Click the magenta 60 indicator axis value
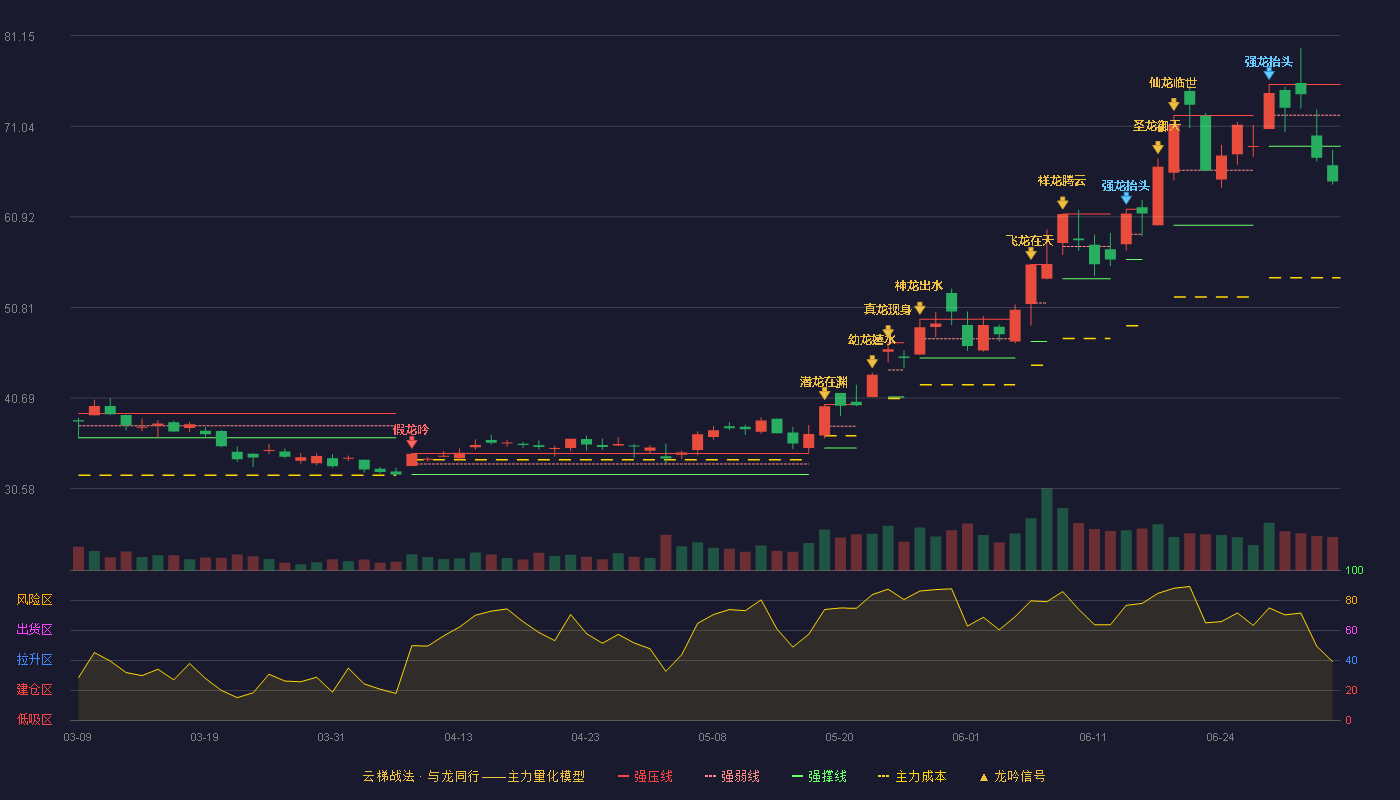1400x800 pixels. (x=1351, y=631)
